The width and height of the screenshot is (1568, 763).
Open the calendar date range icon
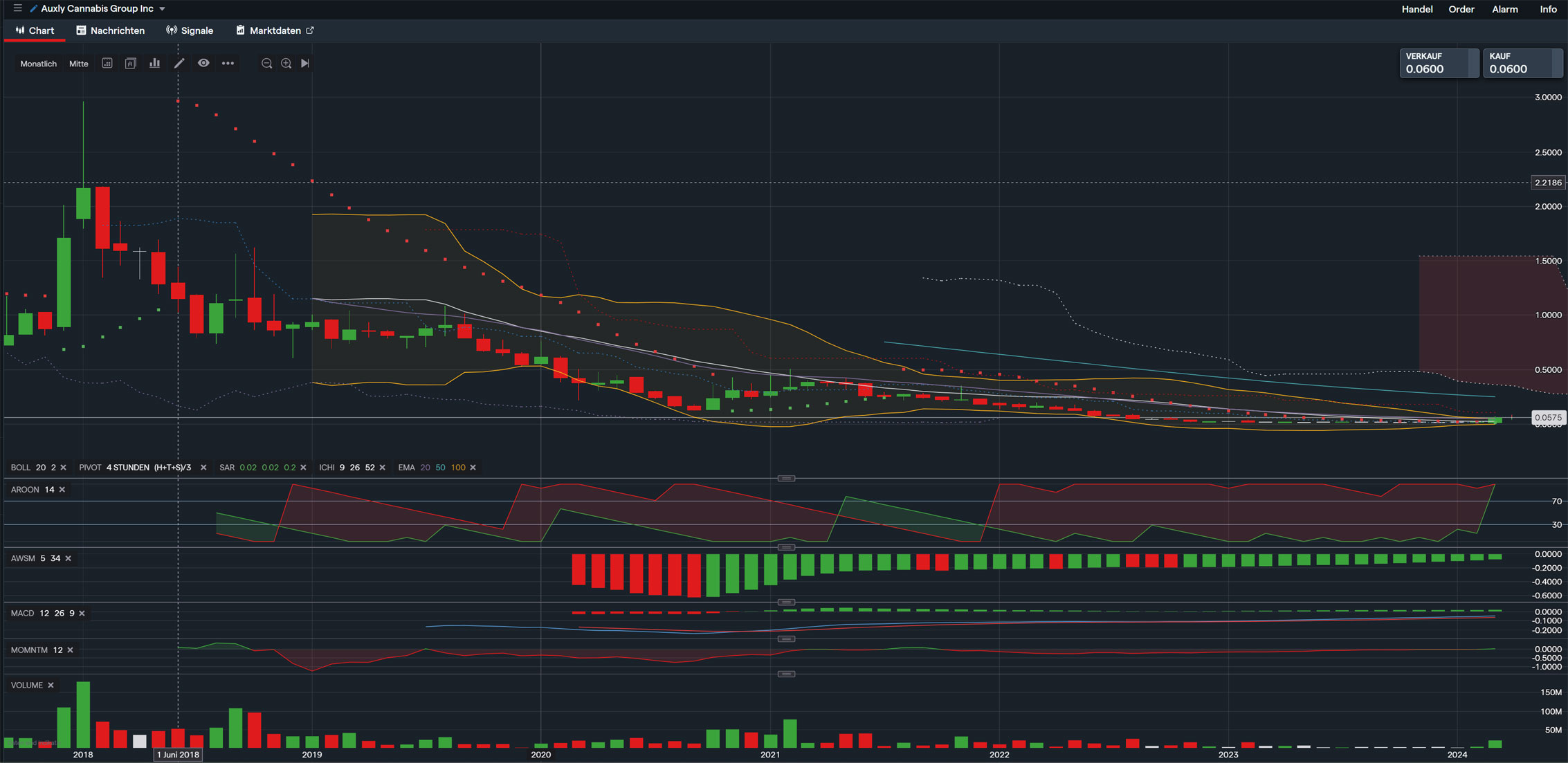coord(107,64)
